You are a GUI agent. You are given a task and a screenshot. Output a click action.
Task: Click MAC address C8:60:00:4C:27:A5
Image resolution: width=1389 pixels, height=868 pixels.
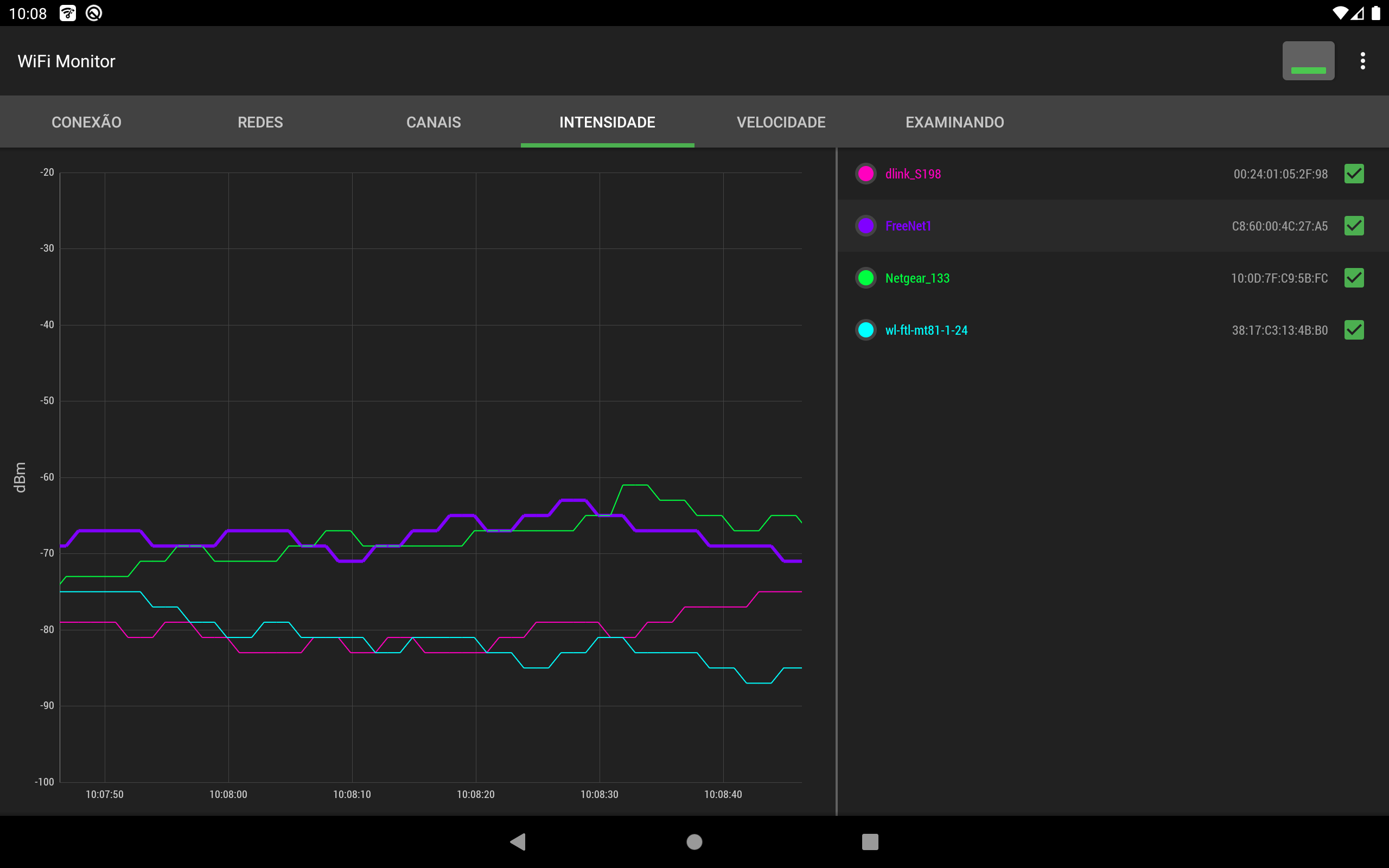[1279, 226]
